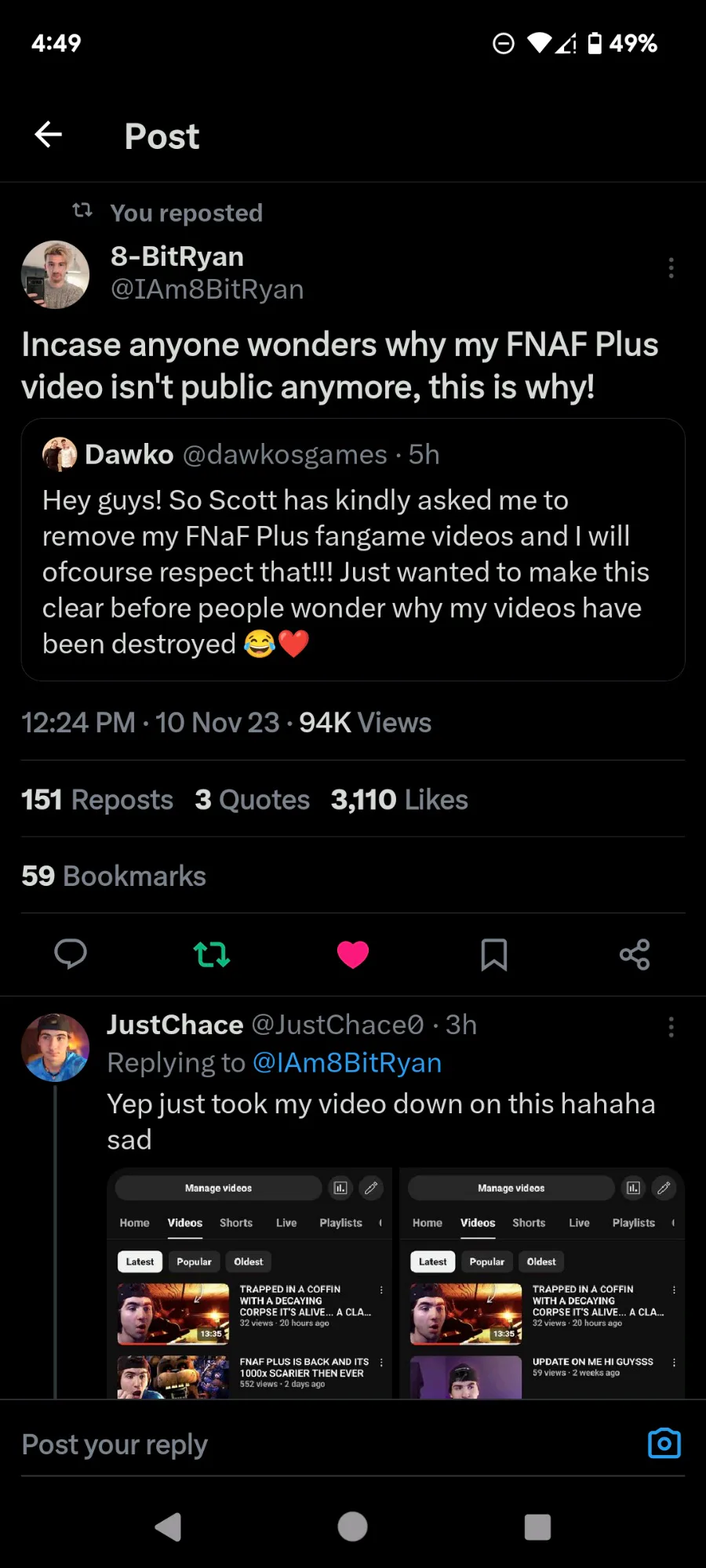Open @IAm8BitRyan mention link in reply

point(347,1063)
